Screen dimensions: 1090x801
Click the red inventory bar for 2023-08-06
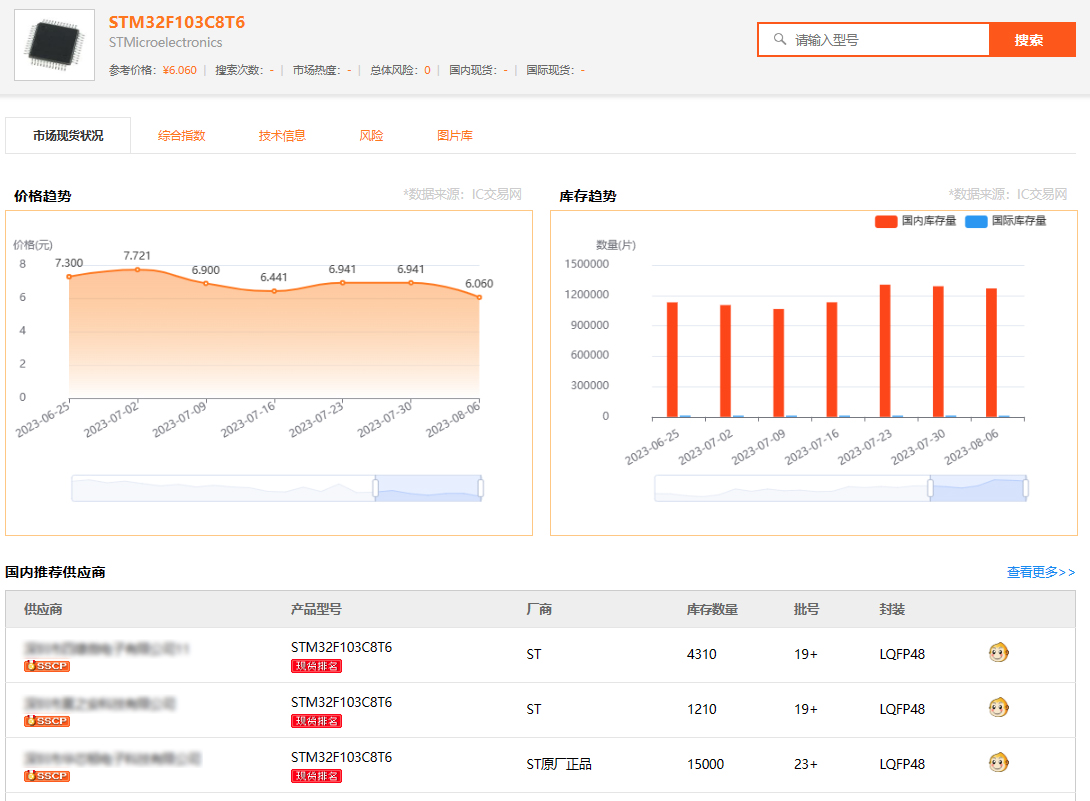point(991,353)
